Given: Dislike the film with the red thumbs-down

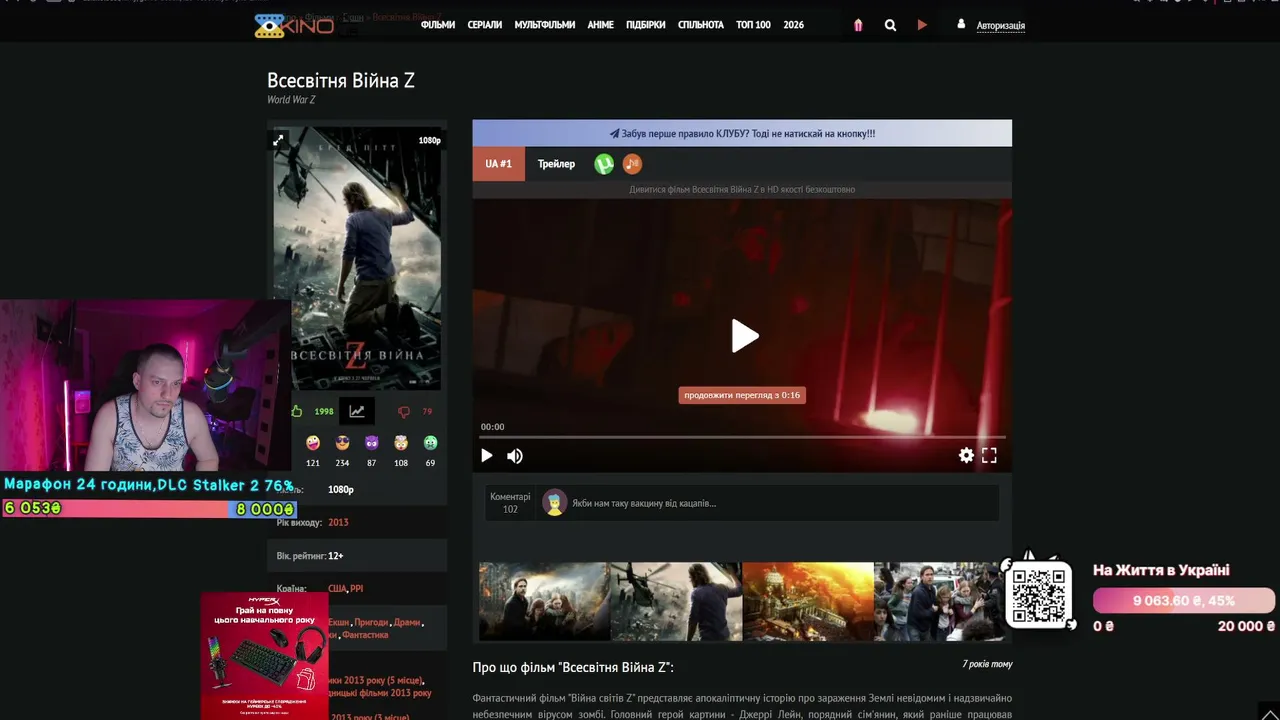Looking at the screenshot, I should [x=404, y=411].
